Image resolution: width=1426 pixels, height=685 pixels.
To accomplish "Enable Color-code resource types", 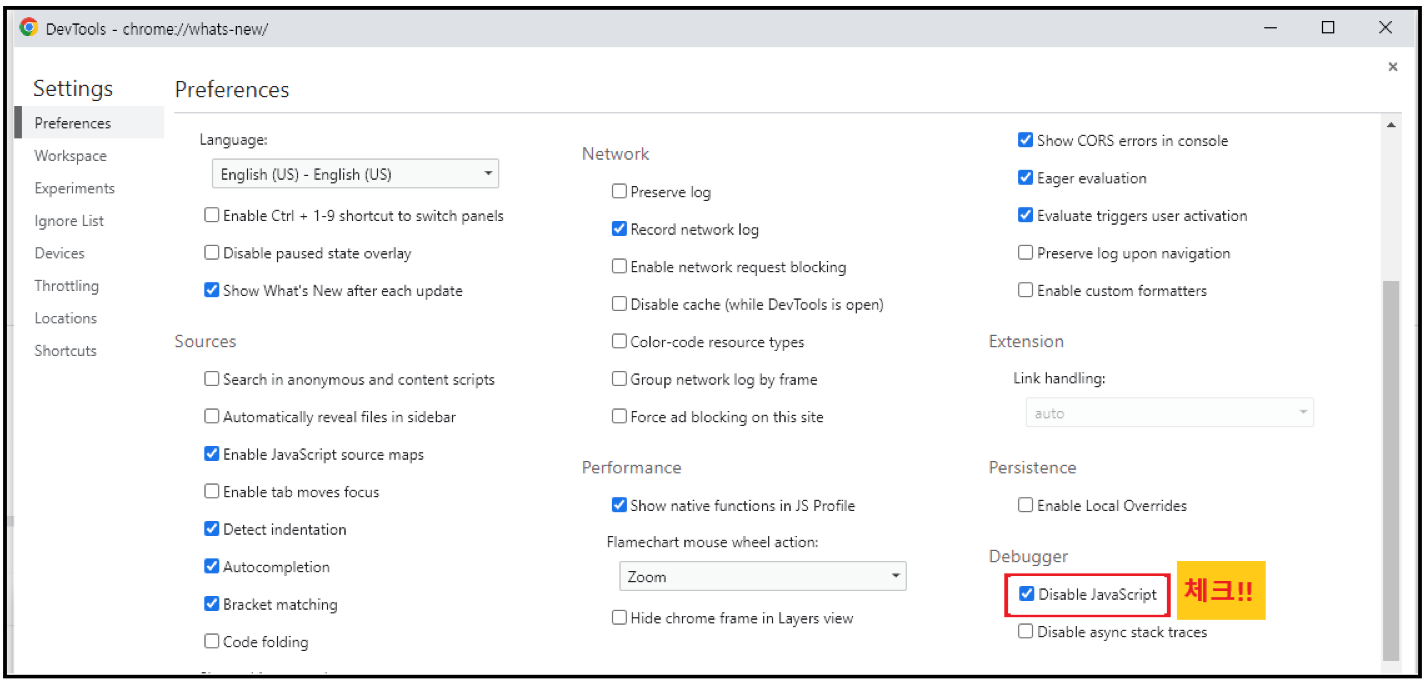I will click(x=619, y=341).
